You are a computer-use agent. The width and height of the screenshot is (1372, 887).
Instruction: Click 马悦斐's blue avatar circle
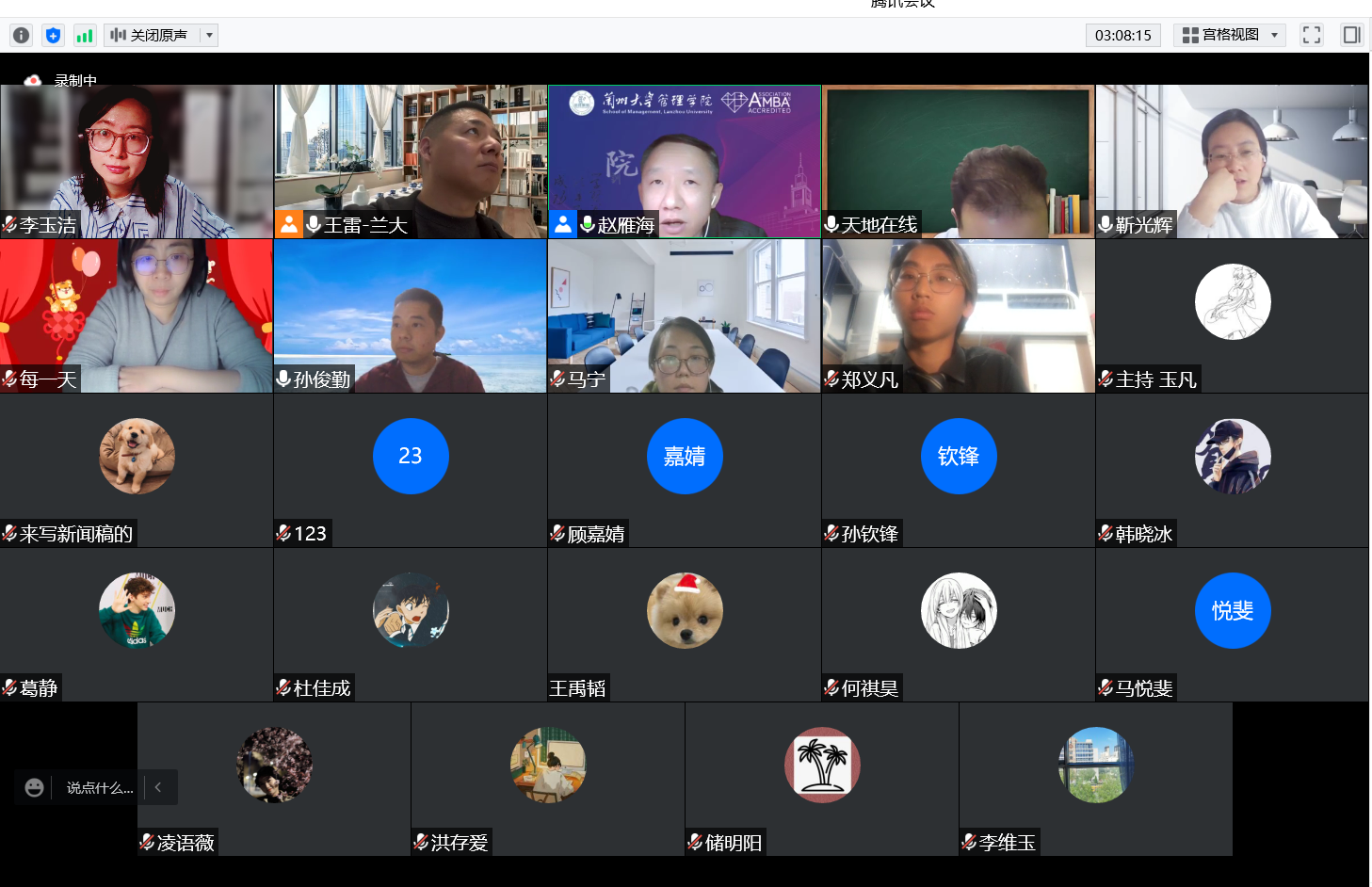[x=1232, y=611]
